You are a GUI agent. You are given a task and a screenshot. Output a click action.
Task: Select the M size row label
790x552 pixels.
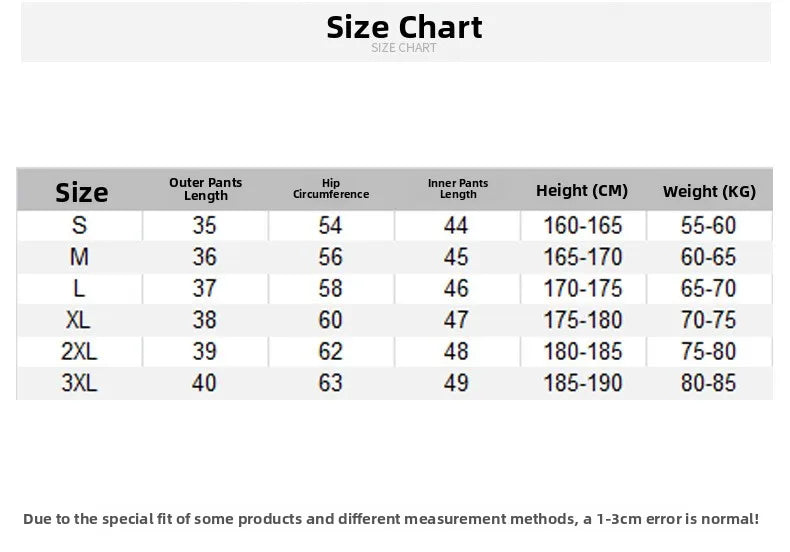pos(79,257)
